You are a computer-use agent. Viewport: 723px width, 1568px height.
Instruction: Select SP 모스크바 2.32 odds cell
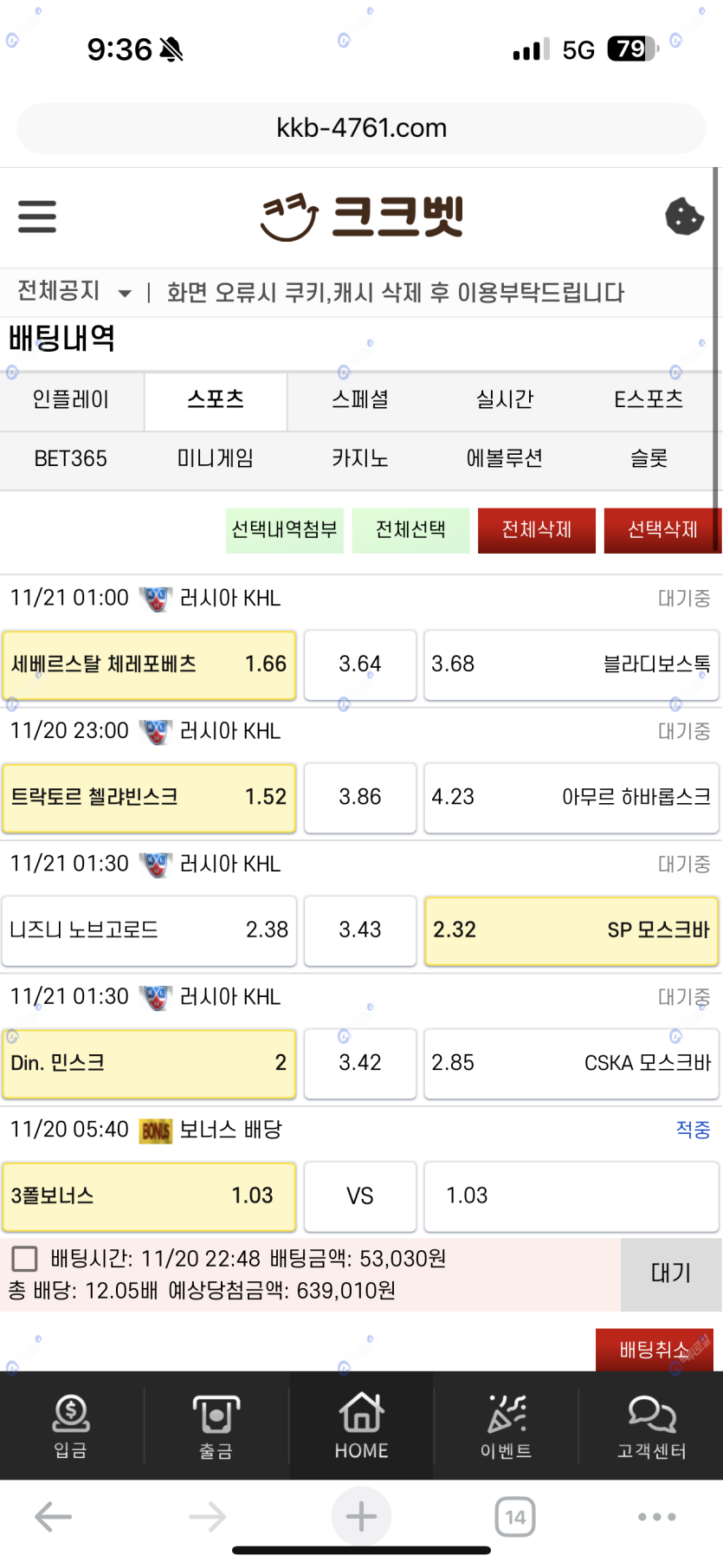click(x=571, y=930)
